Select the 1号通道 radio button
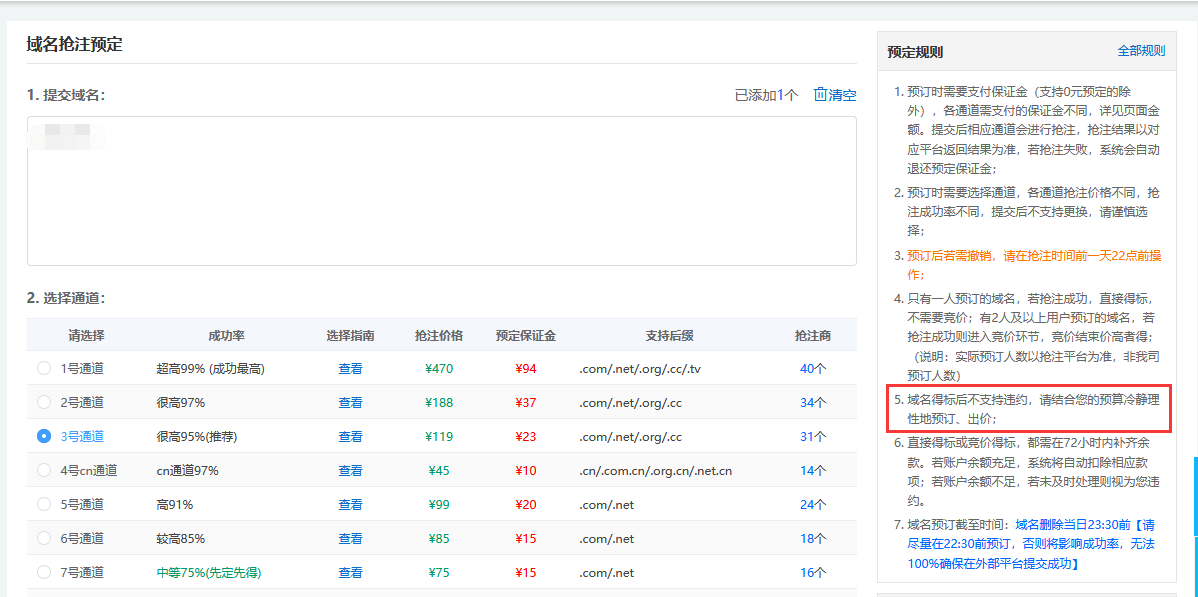The width and height of the screenshot is (1198, 597). (x=44, y=368)
